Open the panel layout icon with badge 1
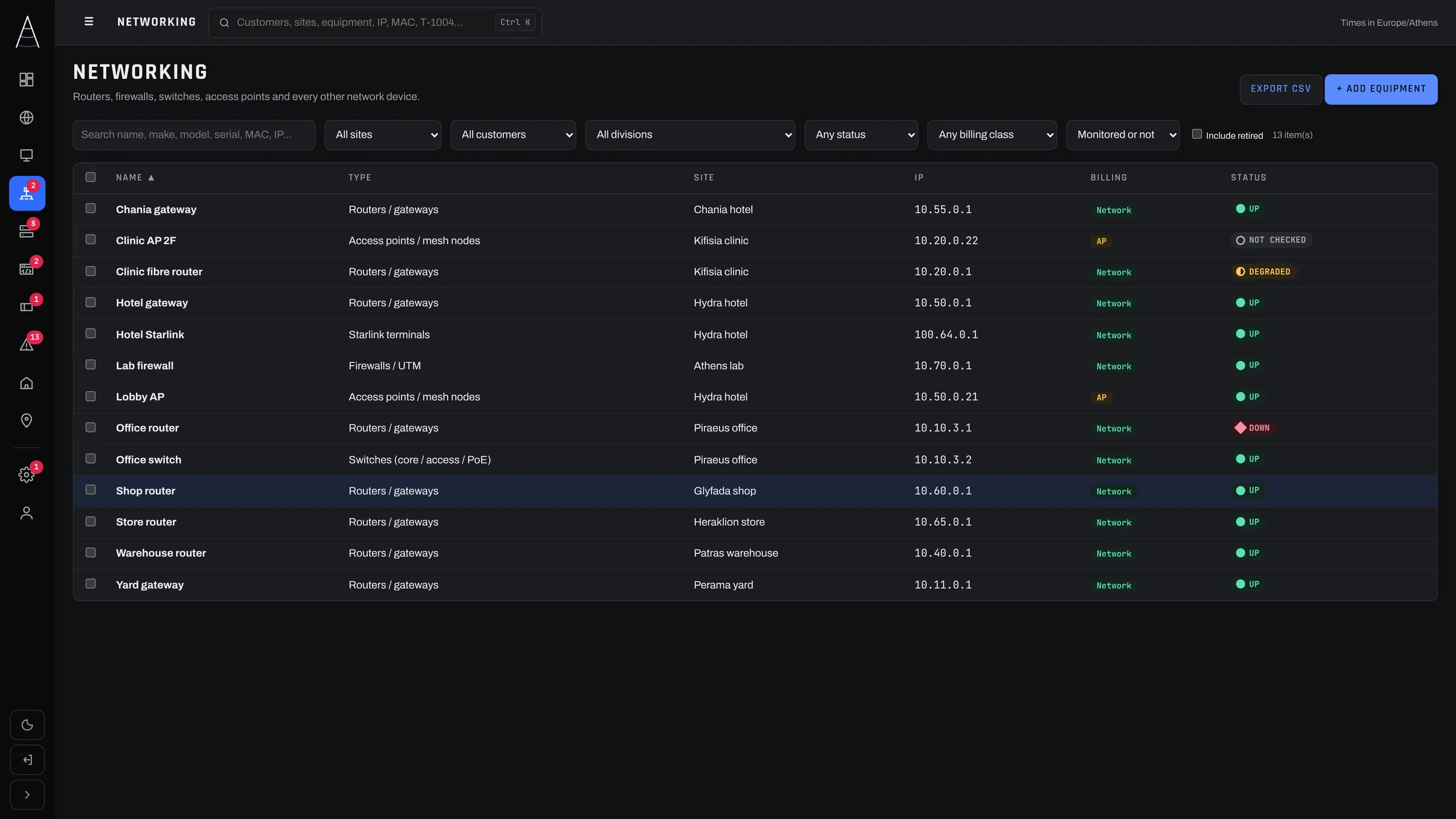Image resolution: width=1456 pixels, height=819 pixels. point(27,307)
